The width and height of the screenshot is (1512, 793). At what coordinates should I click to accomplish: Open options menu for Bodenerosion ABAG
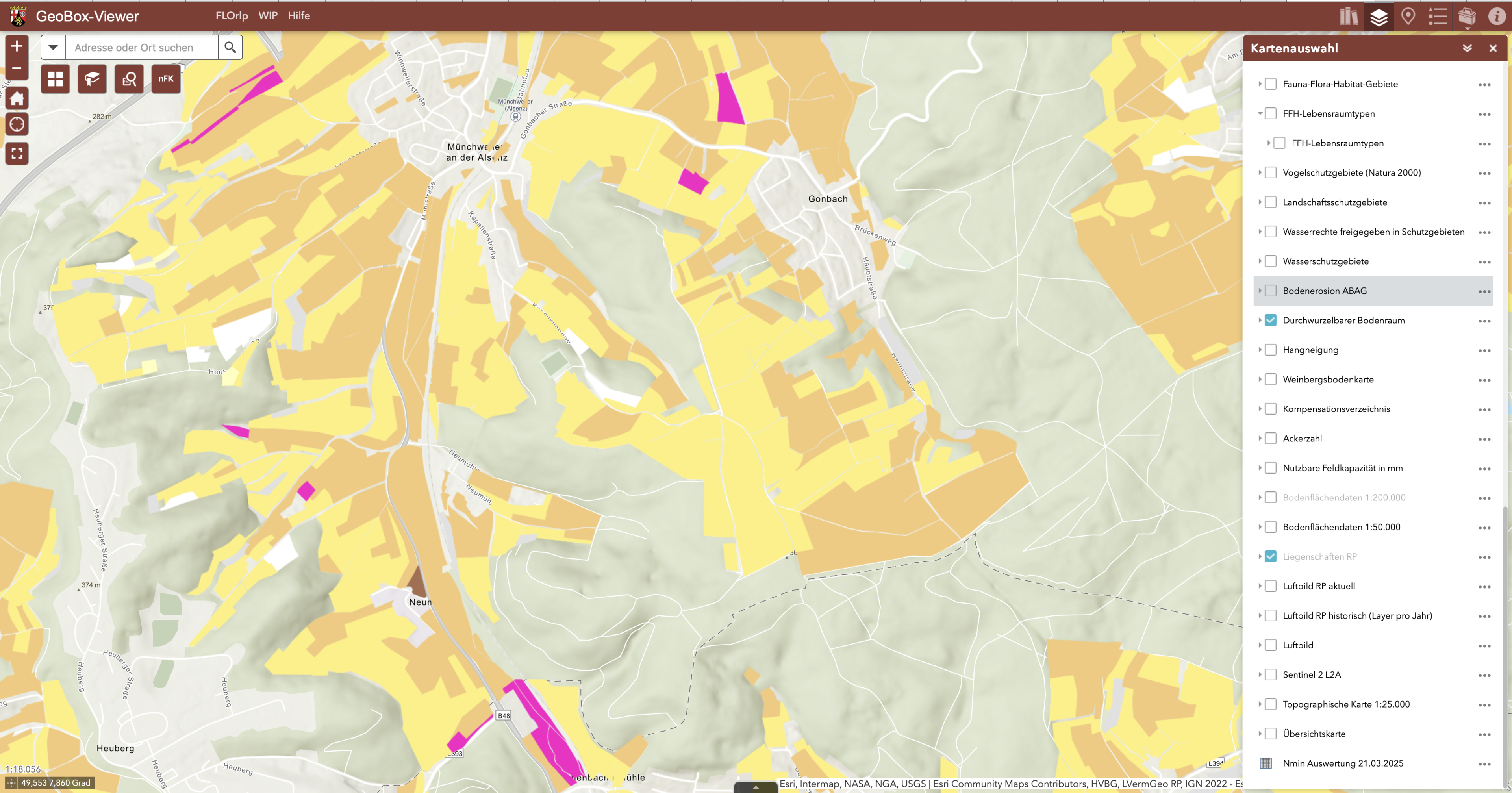1484,292
